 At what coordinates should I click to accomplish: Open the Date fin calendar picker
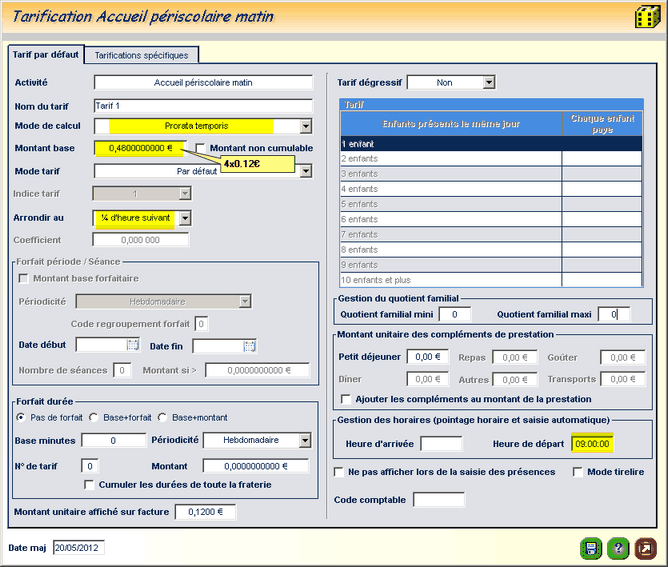(250, 346)
